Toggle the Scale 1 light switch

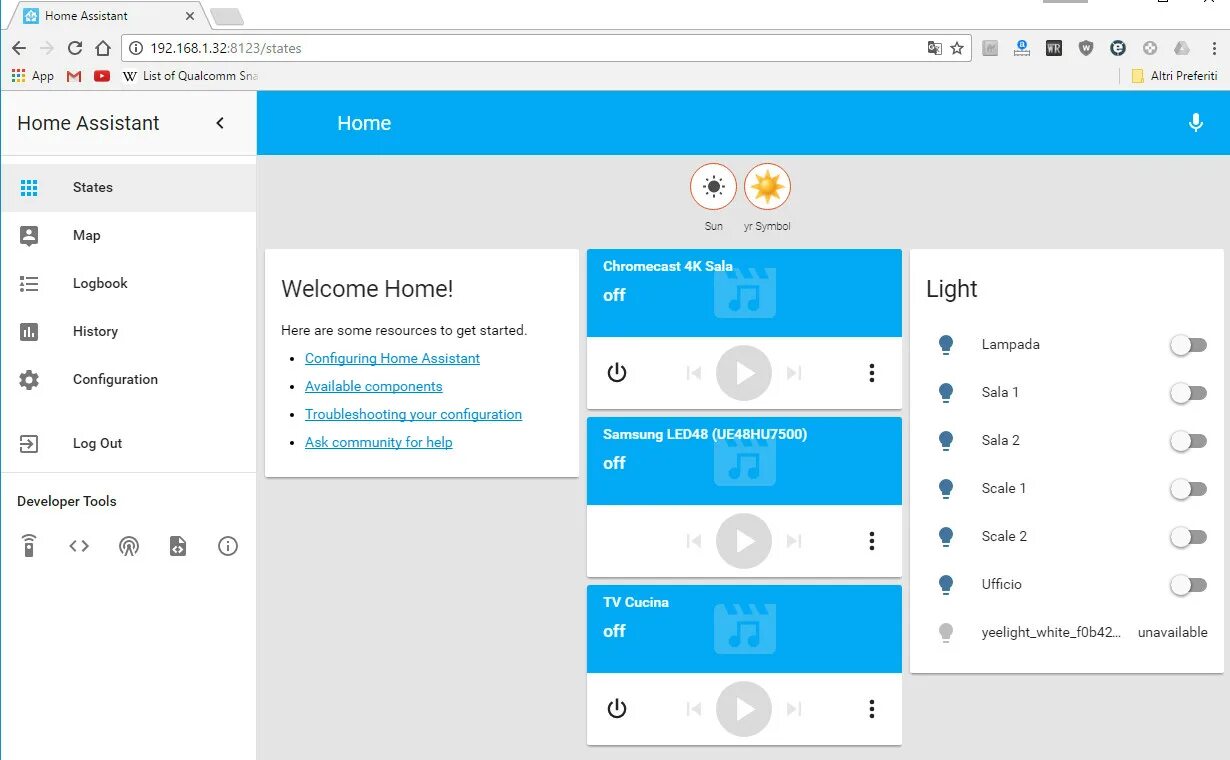tap(1188, 489)
